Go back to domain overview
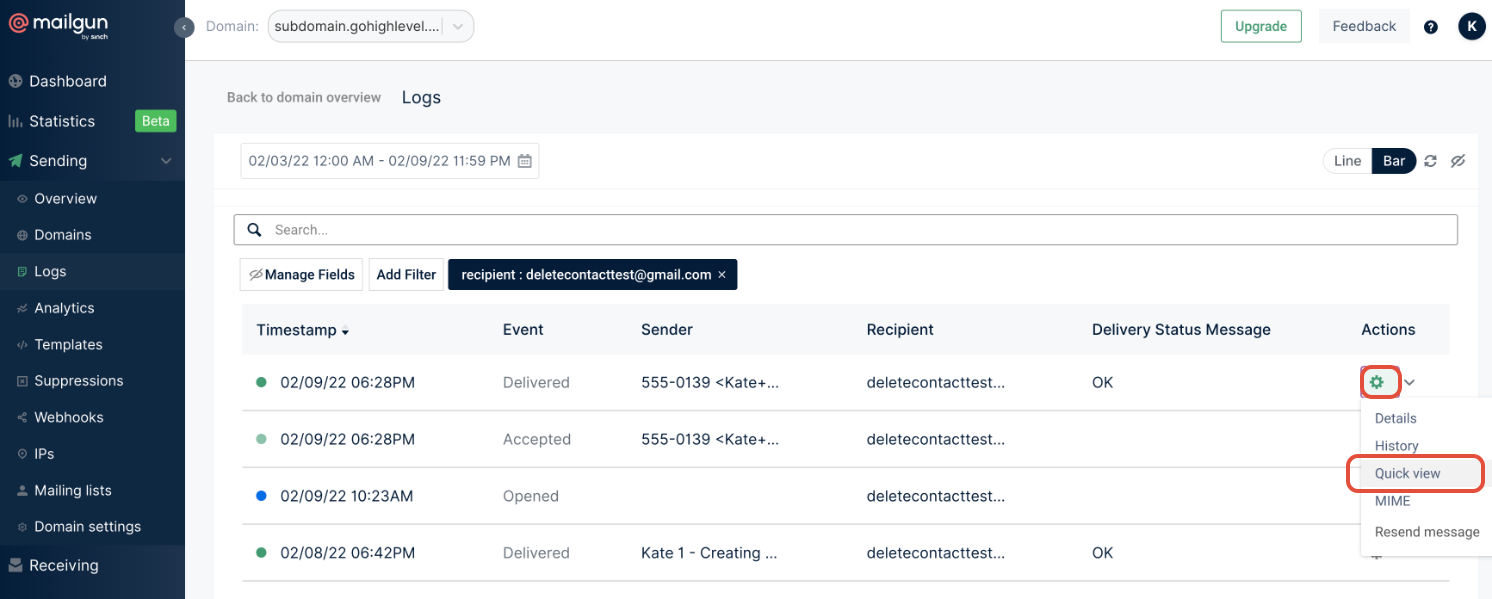This screenshot has width=1492, height=599. click(x=303, y=97)
